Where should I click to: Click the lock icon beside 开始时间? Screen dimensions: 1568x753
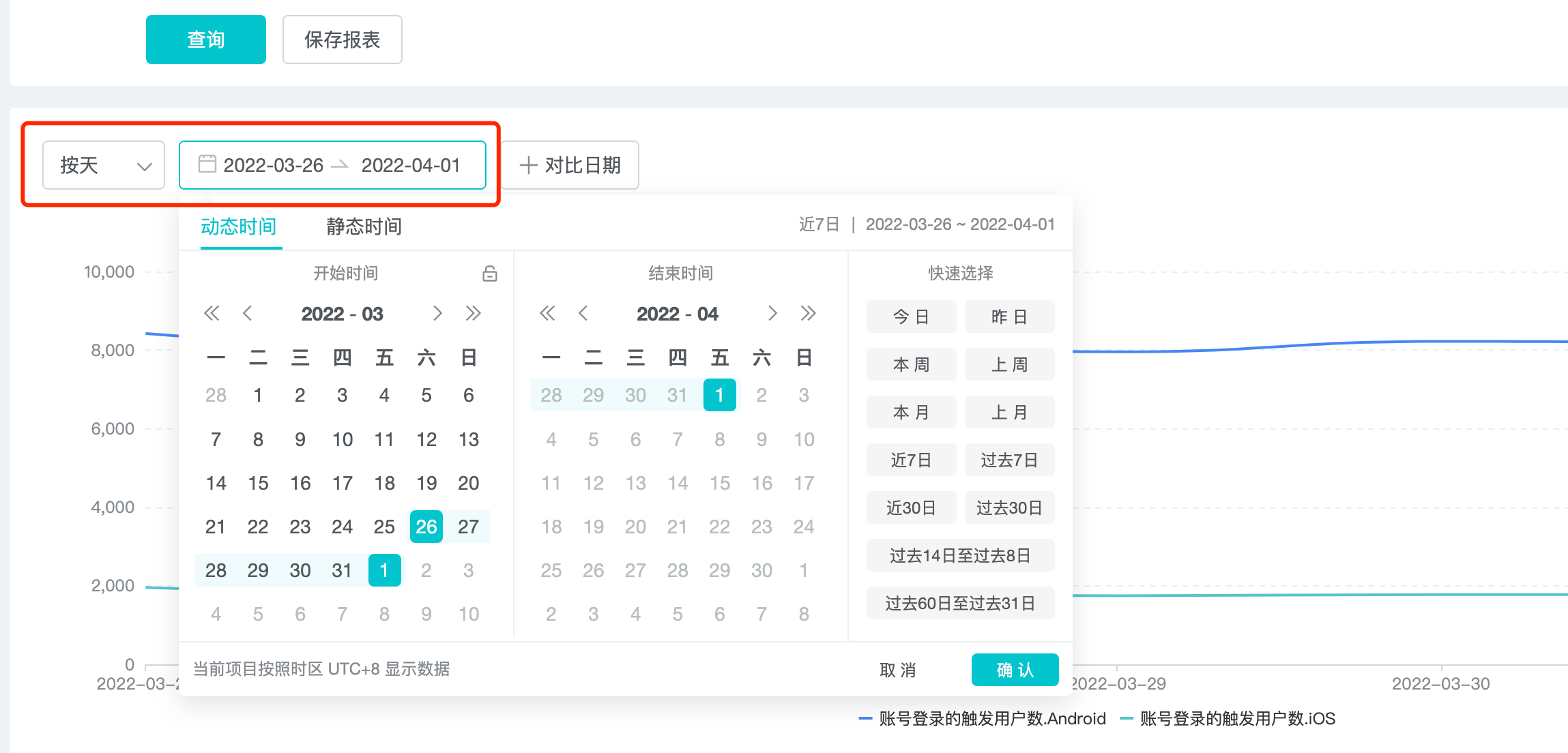(489, 274)
